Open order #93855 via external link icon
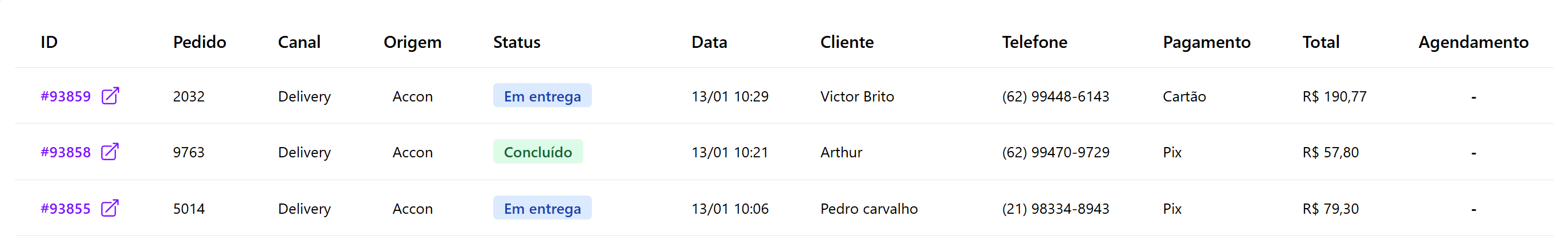Viewport: 1568px width, 236px height. point(109,208)
